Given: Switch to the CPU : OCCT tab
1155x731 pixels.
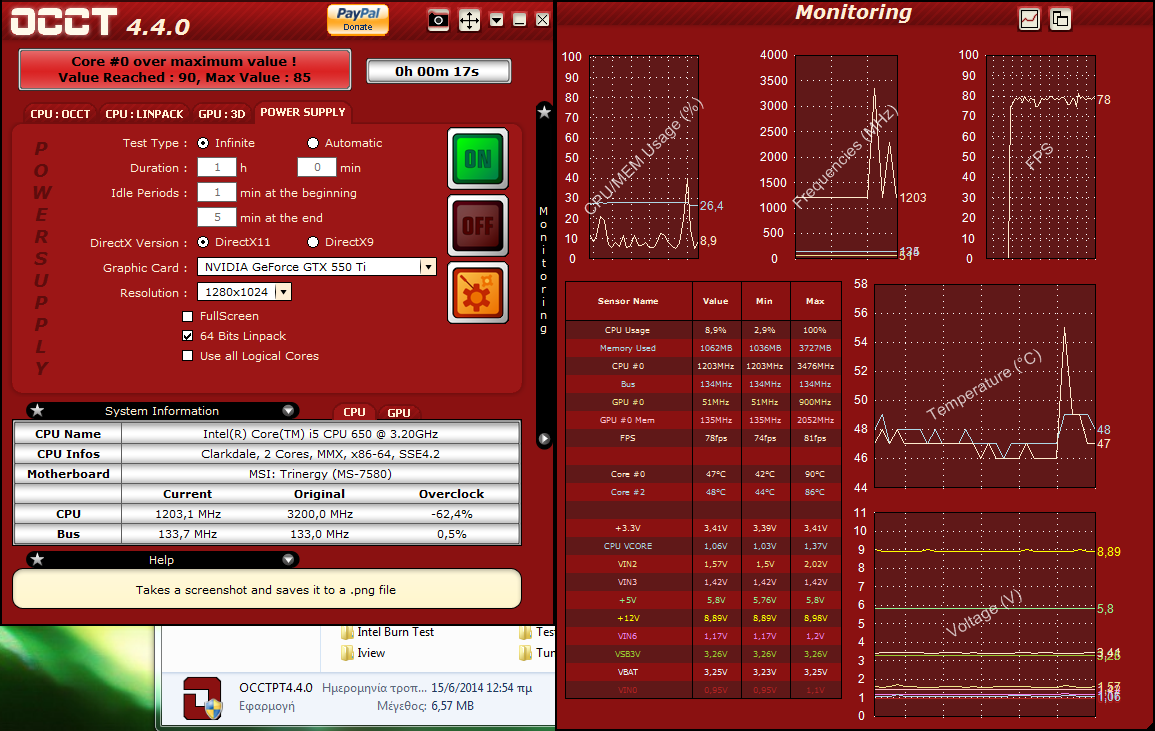Looking at the screenshot, I should 60,114.
